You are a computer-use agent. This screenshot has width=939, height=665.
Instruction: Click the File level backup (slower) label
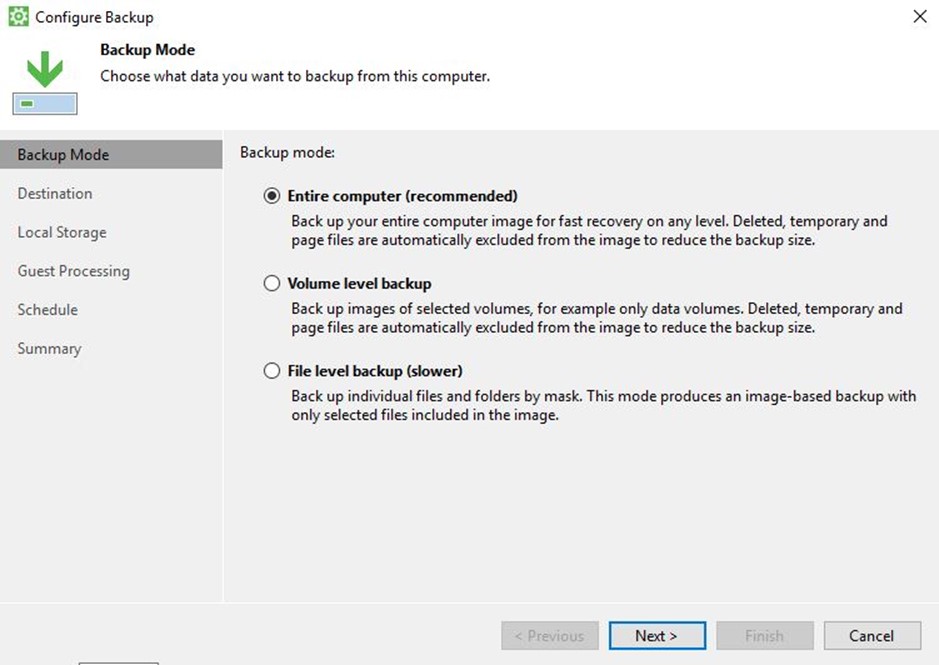point(375,371)
